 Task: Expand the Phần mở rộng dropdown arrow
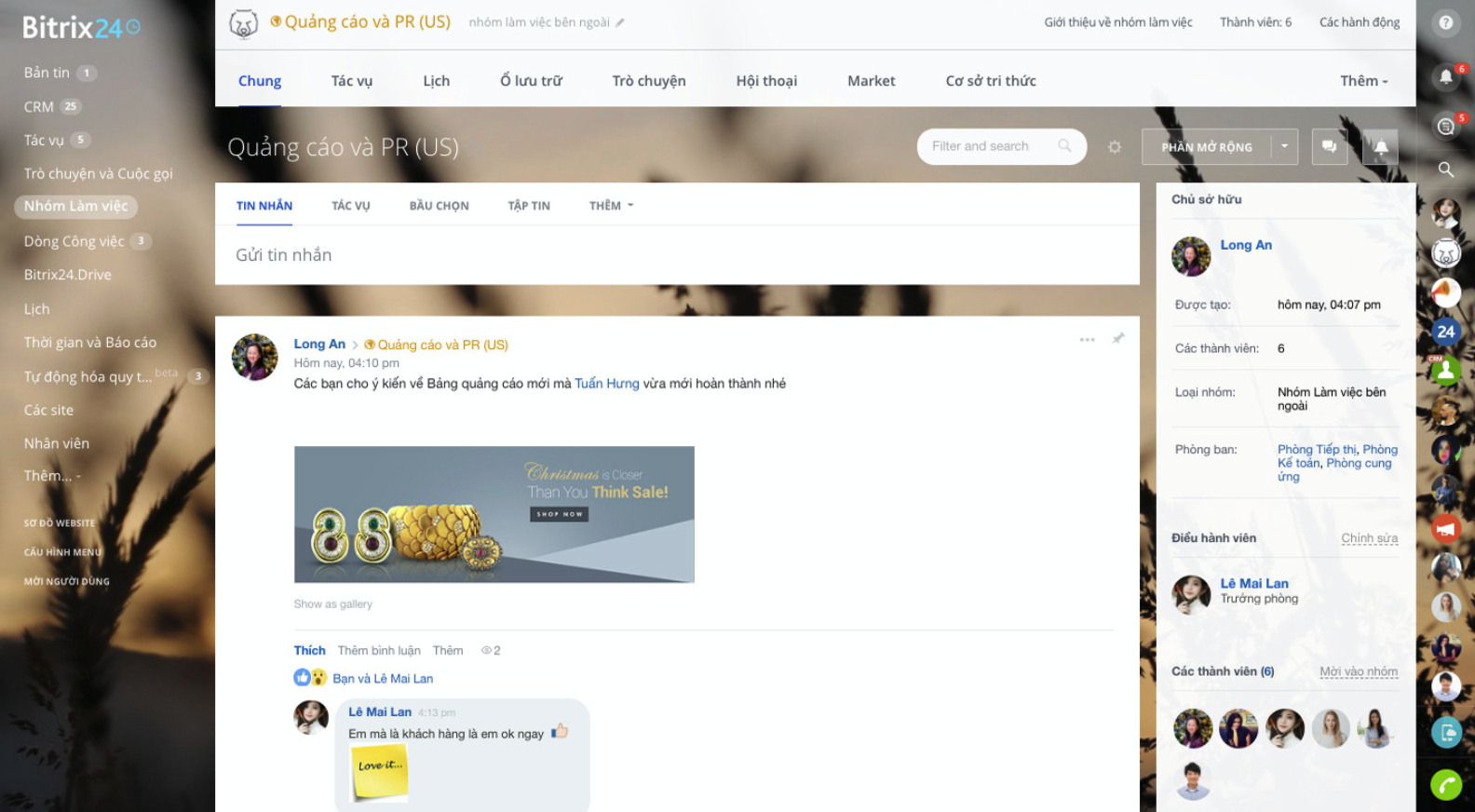tap(1284, 147)
